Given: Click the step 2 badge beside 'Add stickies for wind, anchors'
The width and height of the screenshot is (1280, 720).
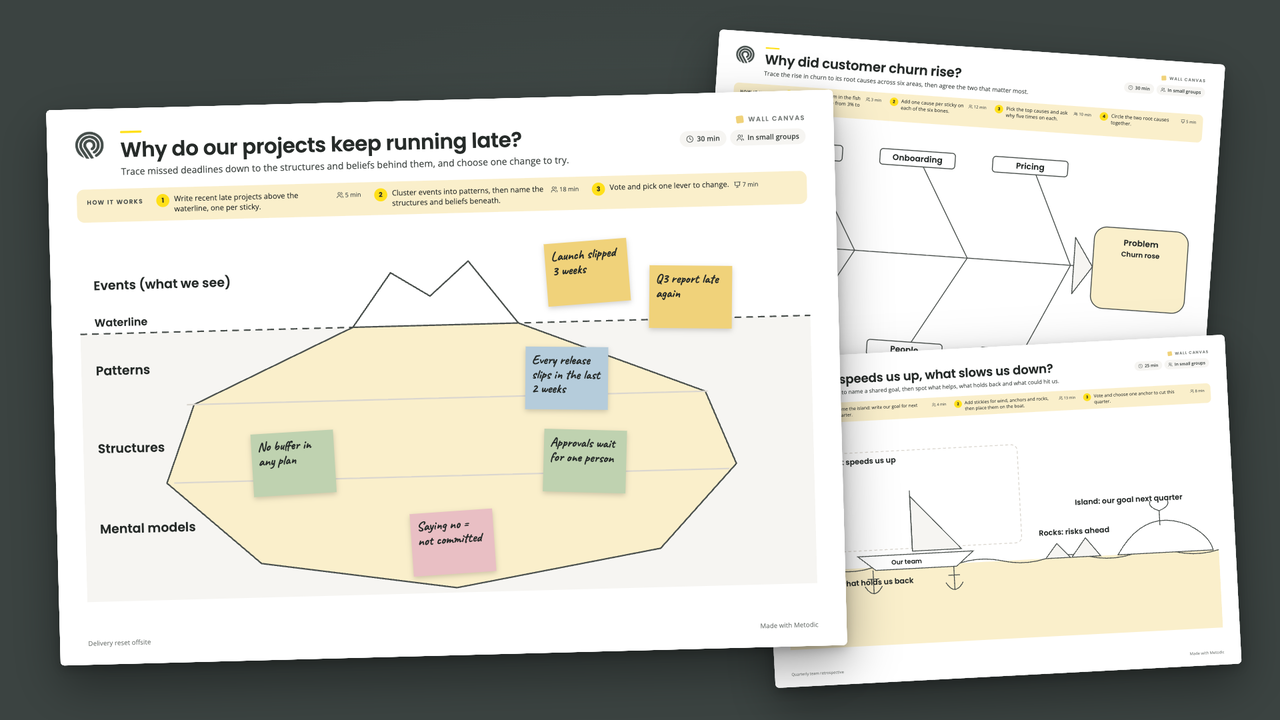Looking at the screenshot, I should tap(957, 404).
